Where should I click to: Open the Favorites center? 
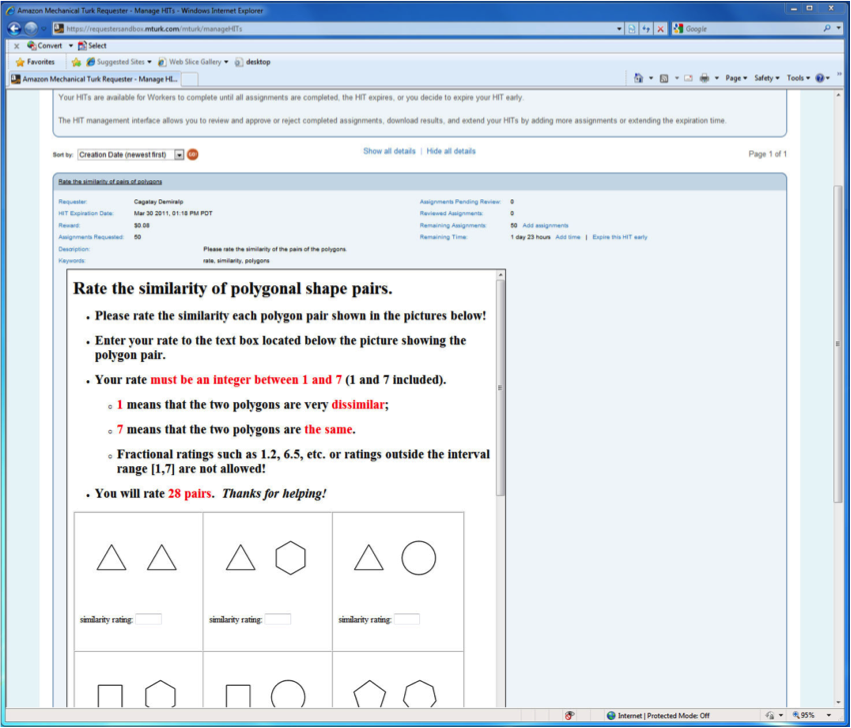35,62
